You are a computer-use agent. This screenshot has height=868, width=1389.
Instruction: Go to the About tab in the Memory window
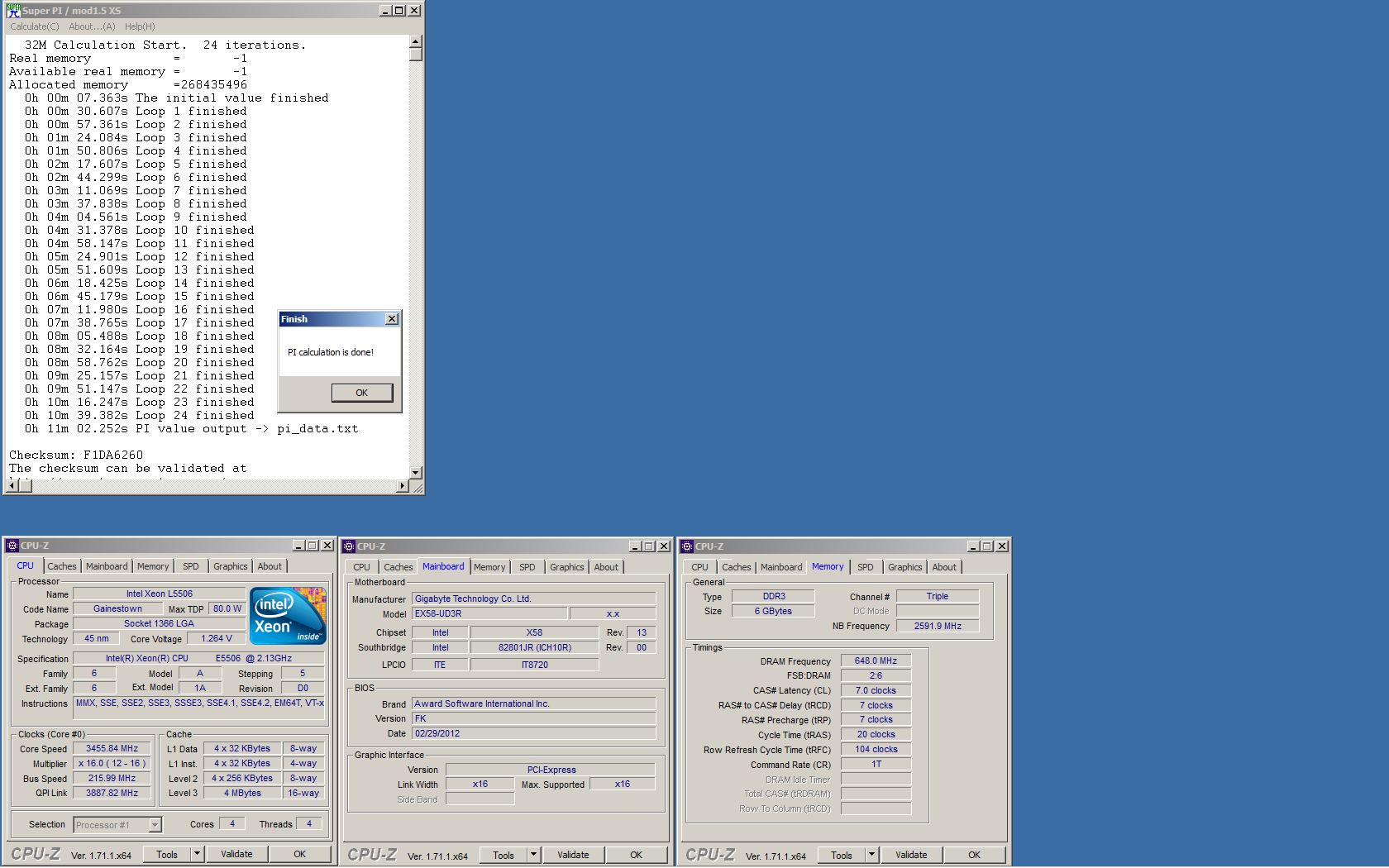click(x=944, y=567)
